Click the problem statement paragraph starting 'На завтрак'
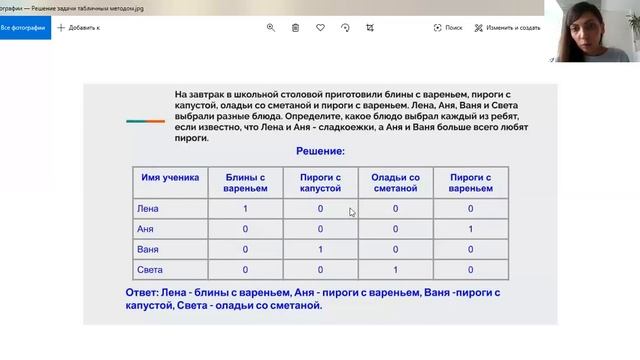640x360 pixels. (351, 116)
